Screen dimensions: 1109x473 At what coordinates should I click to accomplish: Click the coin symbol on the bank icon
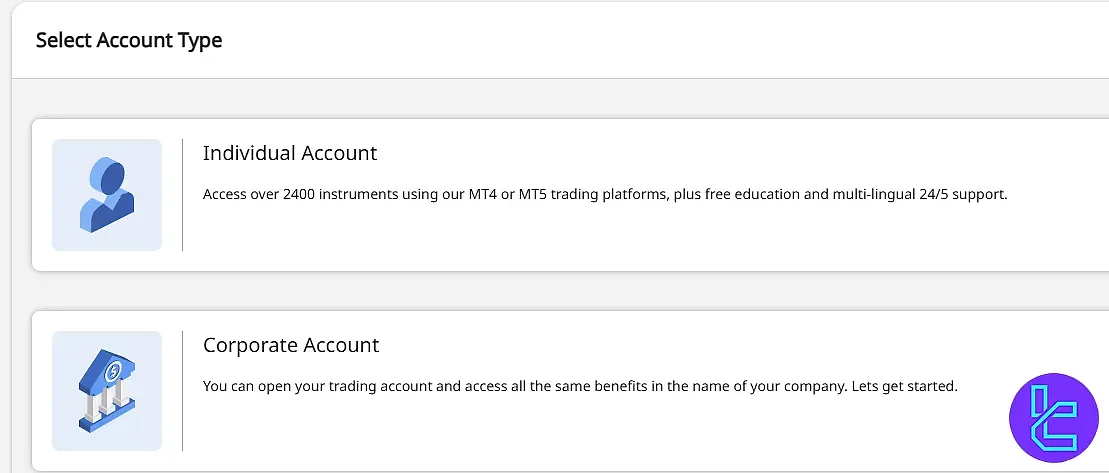coord(115,371)
